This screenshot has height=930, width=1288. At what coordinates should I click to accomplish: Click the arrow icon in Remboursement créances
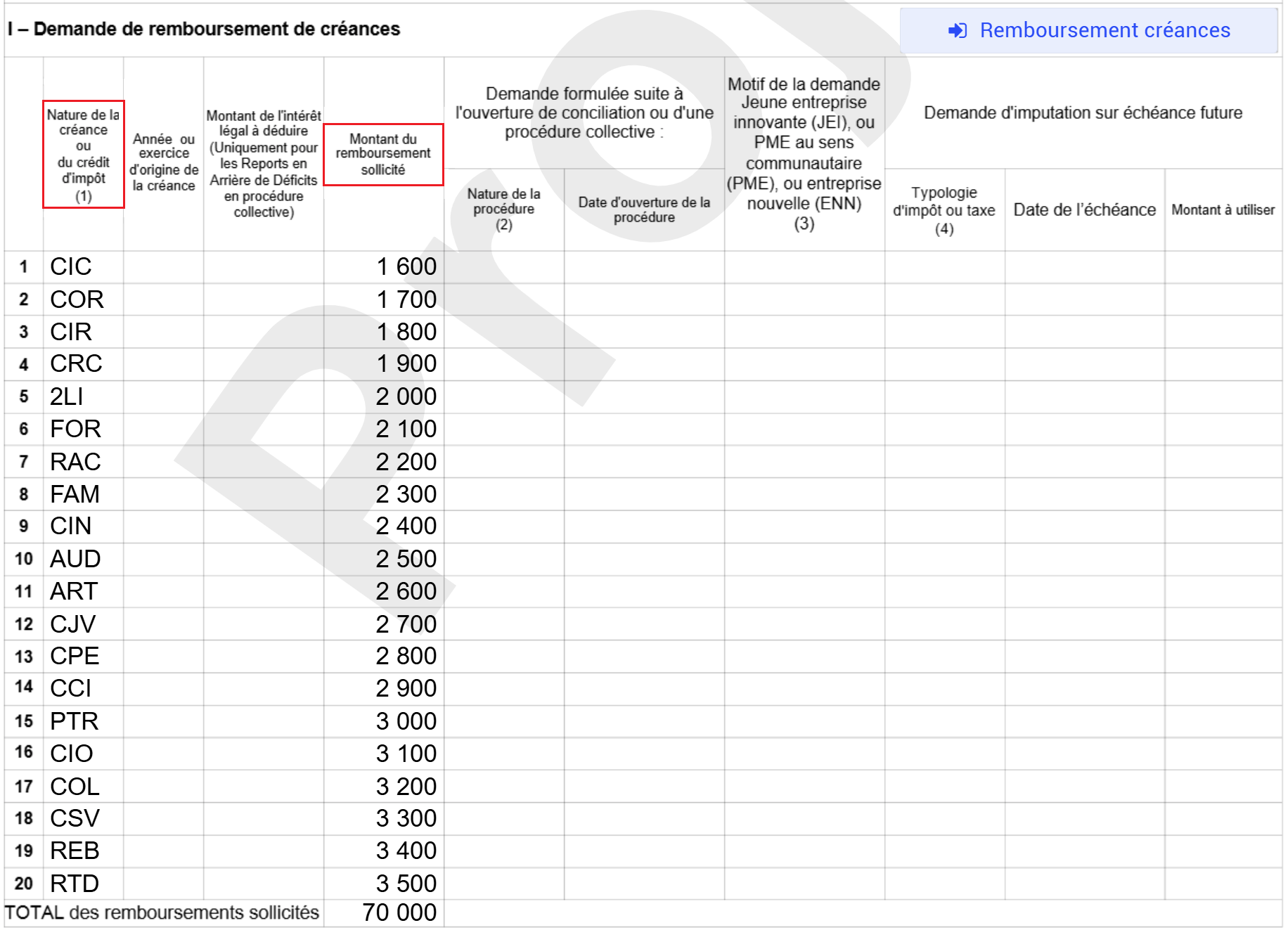pos(958,30)
